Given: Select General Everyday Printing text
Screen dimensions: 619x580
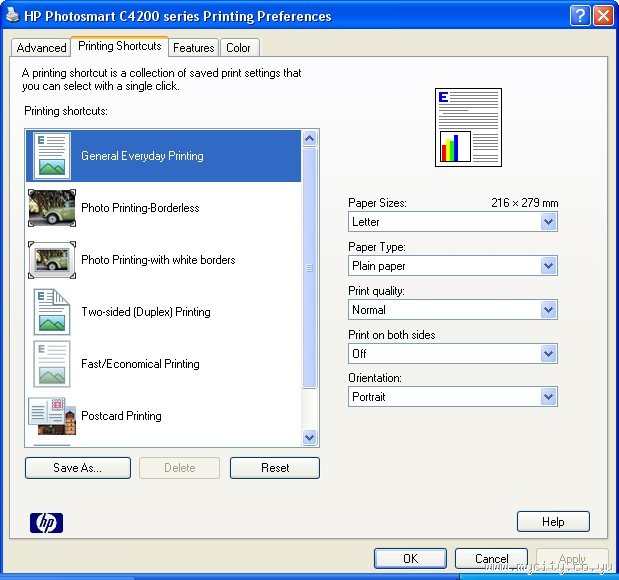Looking at the screenshot, I should coord(143,156).
